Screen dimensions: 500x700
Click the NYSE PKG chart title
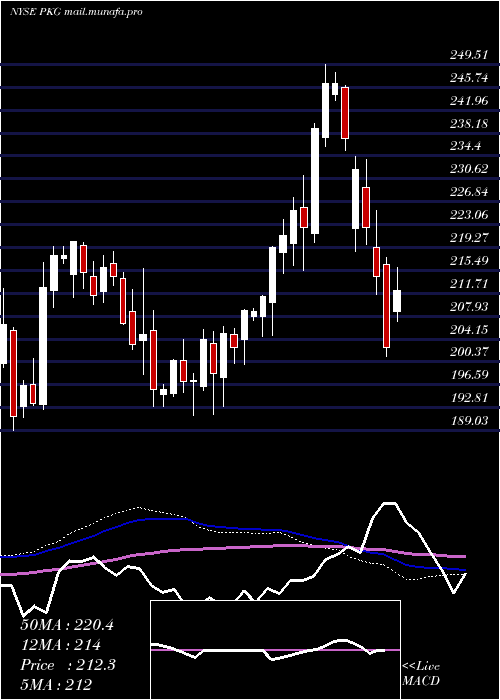(76, 12)
